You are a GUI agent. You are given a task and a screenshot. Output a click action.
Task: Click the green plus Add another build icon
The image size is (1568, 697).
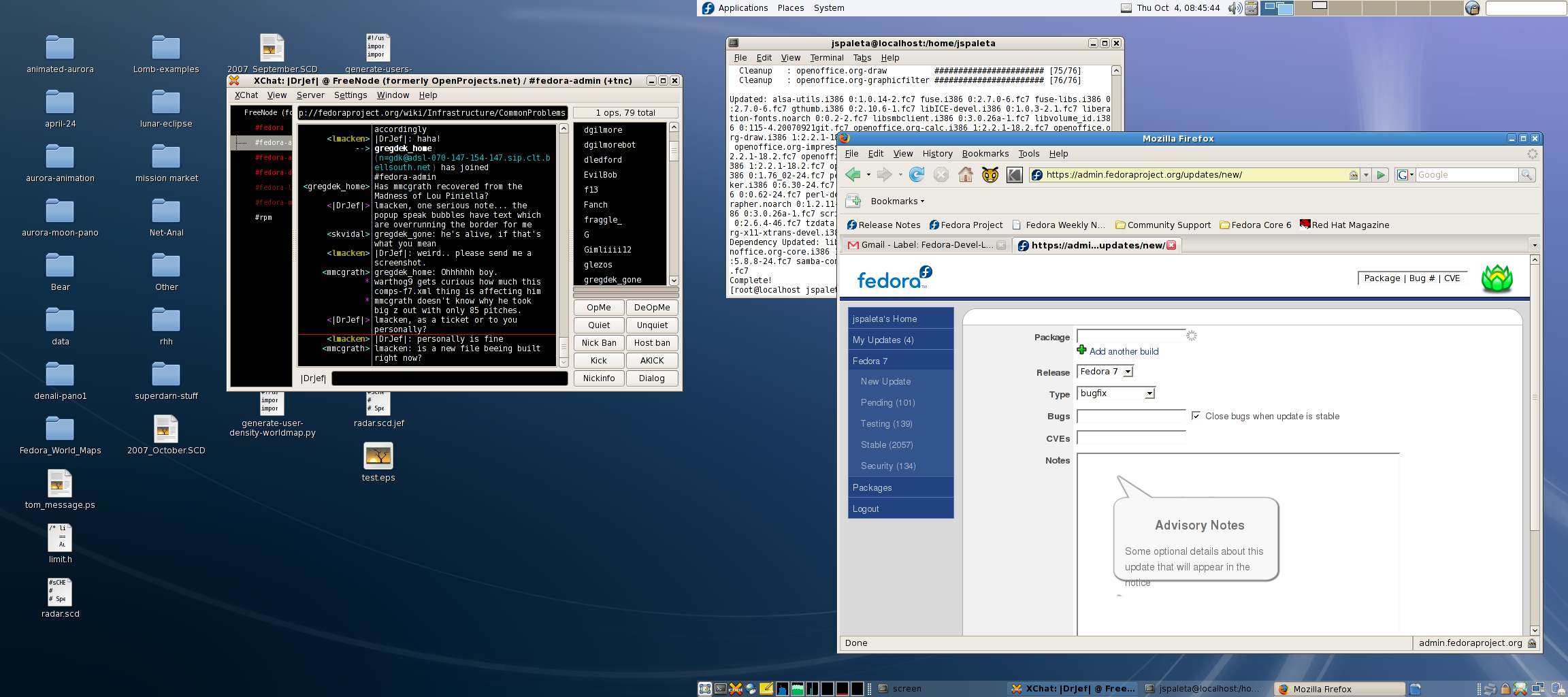coord(1082,350)
